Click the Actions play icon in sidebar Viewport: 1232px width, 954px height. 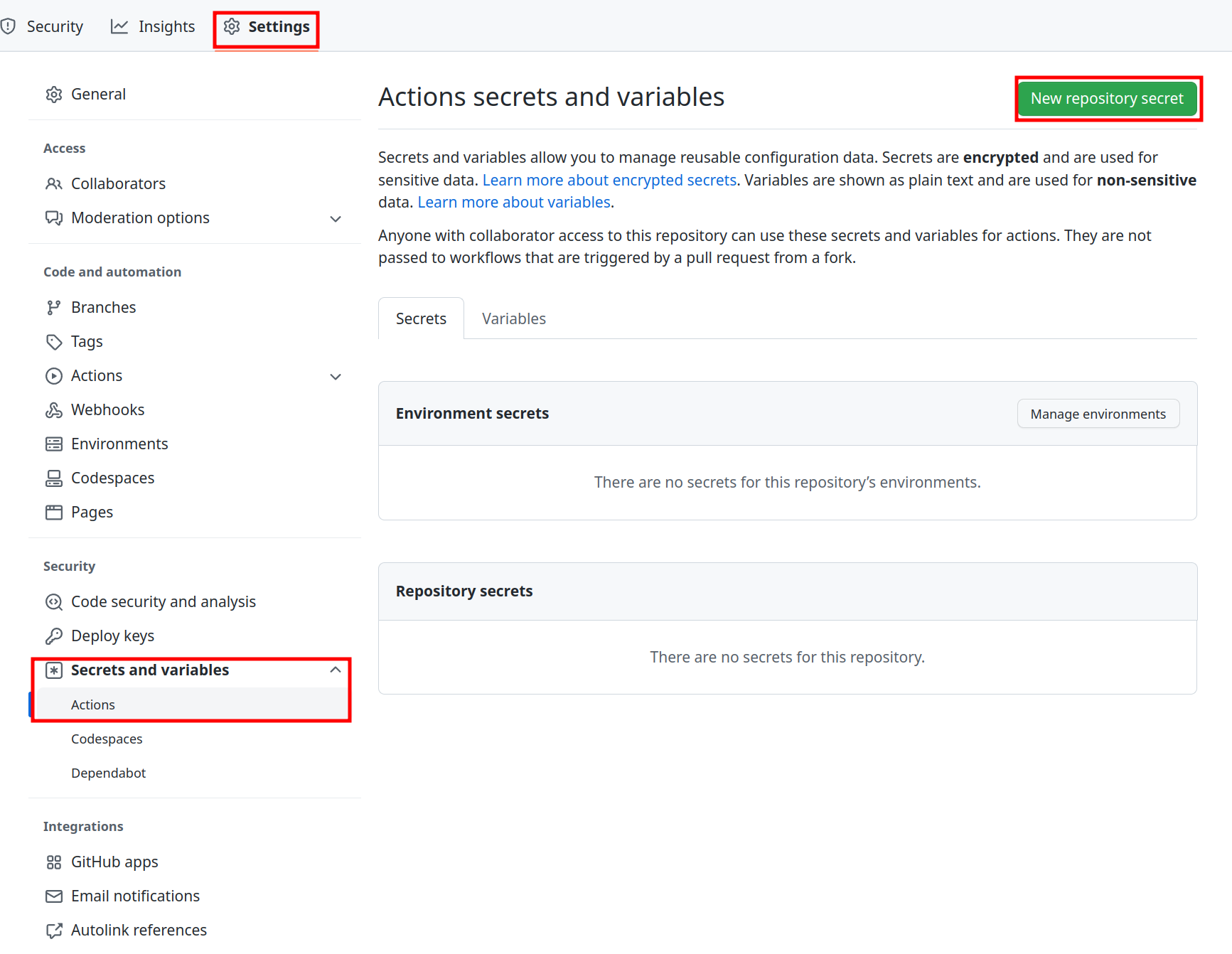coord(54,376)
